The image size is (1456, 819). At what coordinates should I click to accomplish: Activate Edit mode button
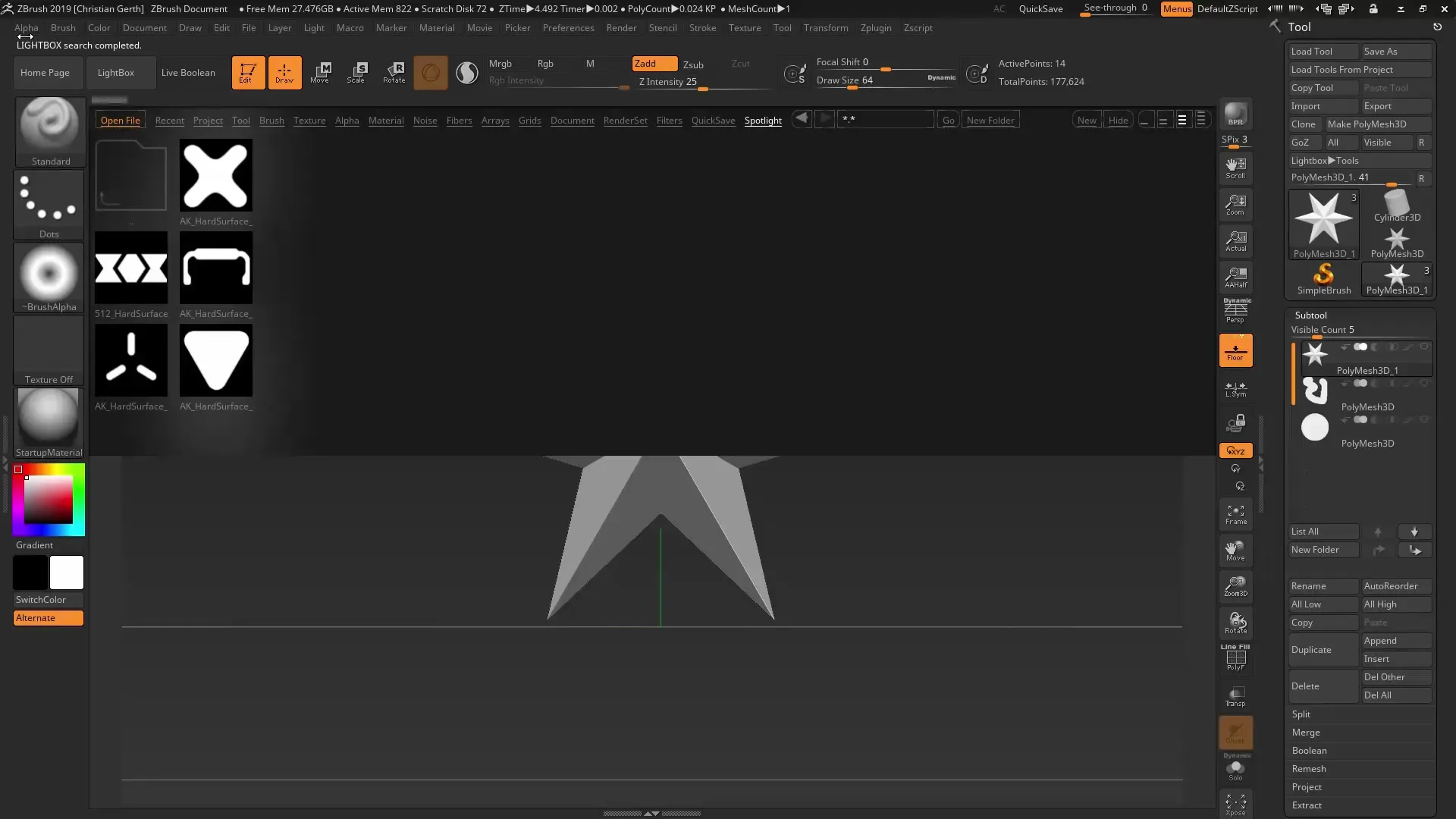tap(248, 73)
